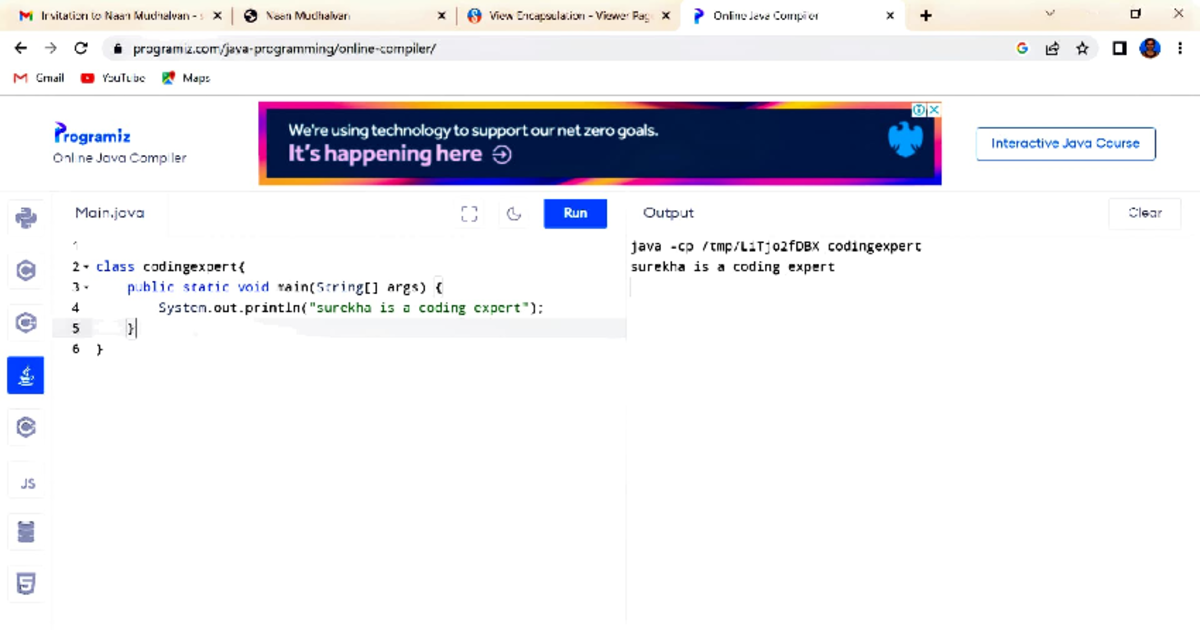1200x630 pixels.
Task: Go forward in browser history
Action: coord(51,48)
